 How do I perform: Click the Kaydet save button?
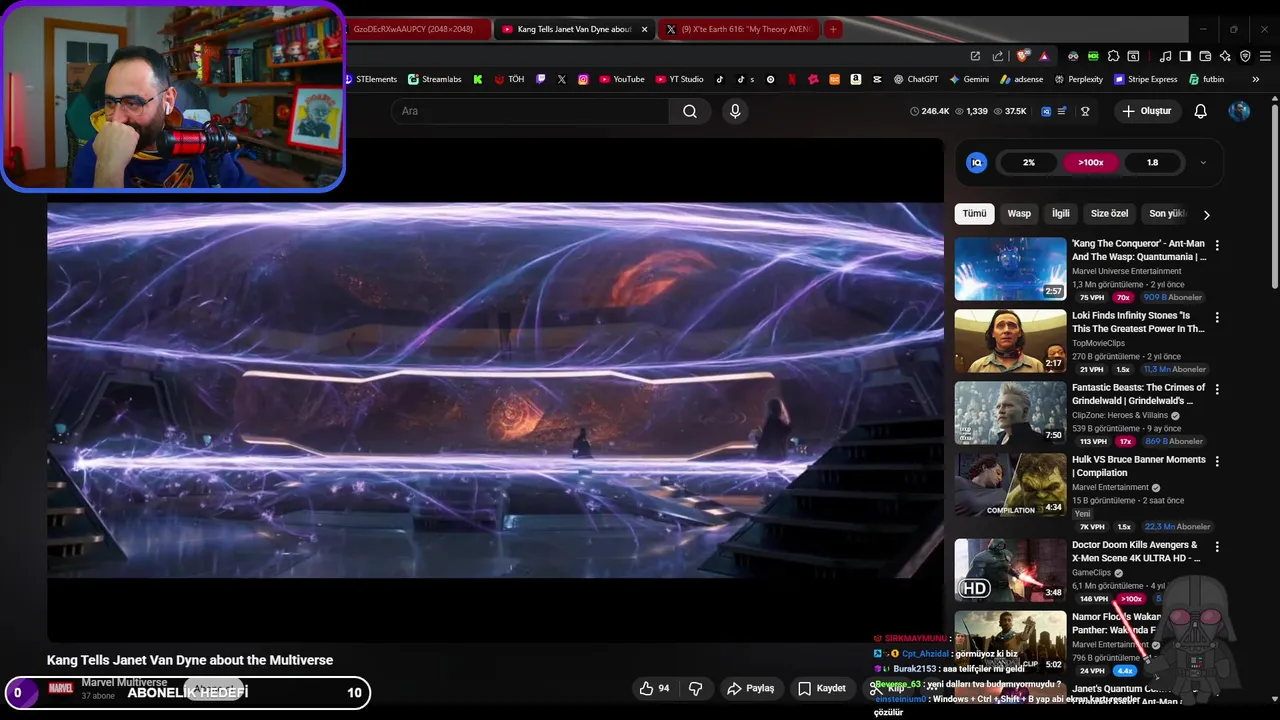click(822, 688)
